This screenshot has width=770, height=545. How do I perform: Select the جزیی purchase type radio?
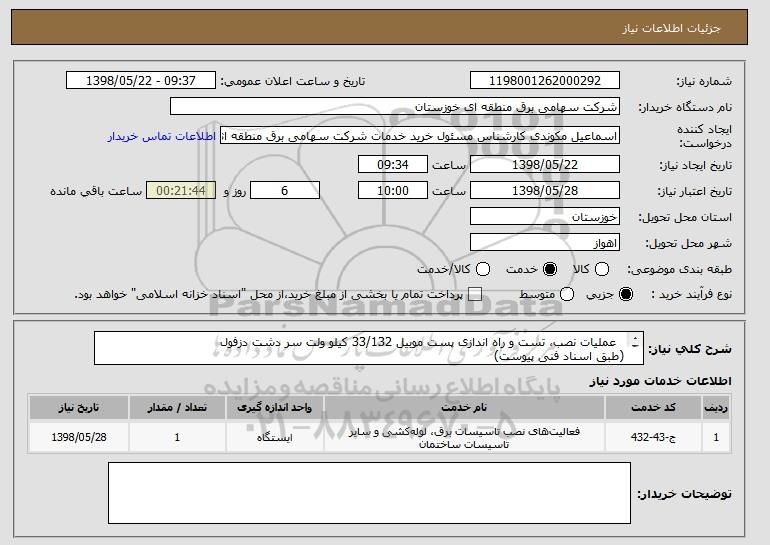click(627, 294)
